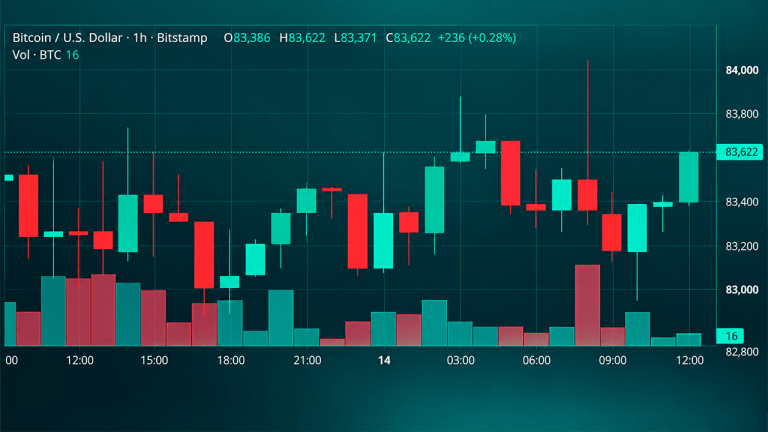Click the 83,200 price axis label
The image size is (768, 432).
[742, 246]
